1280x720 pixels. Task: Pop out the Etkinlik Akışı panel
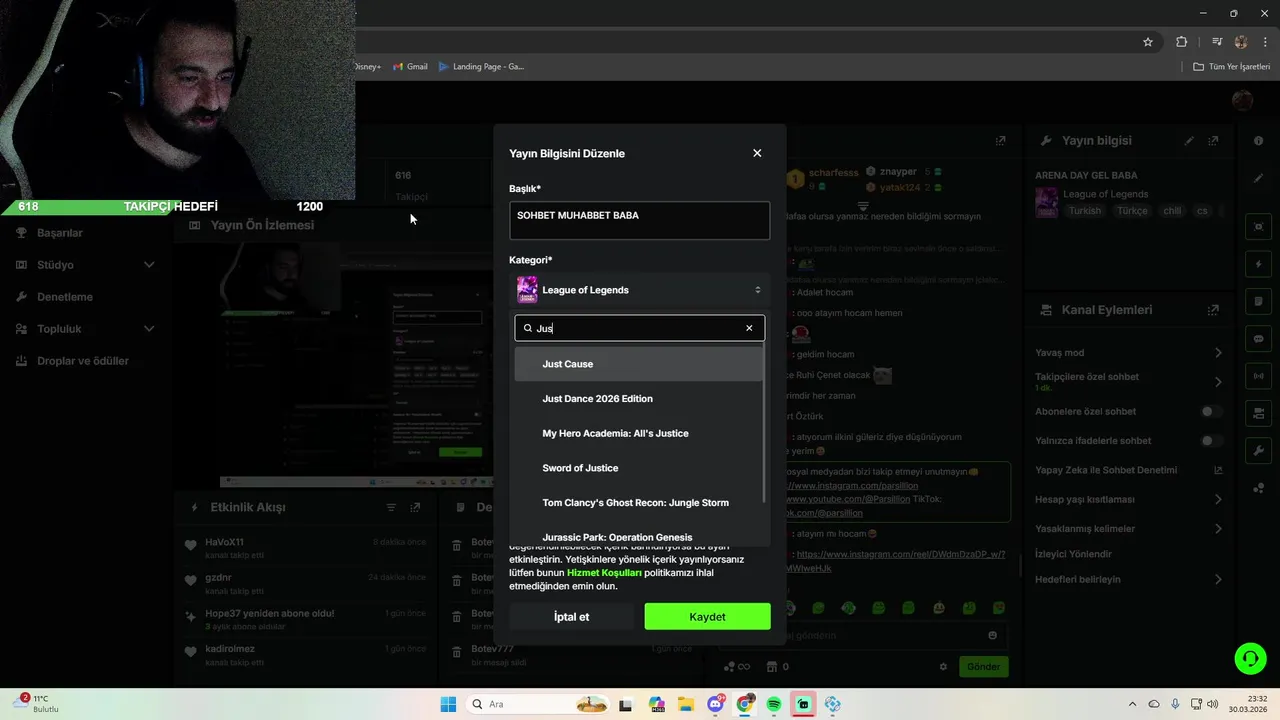[415, 508]
